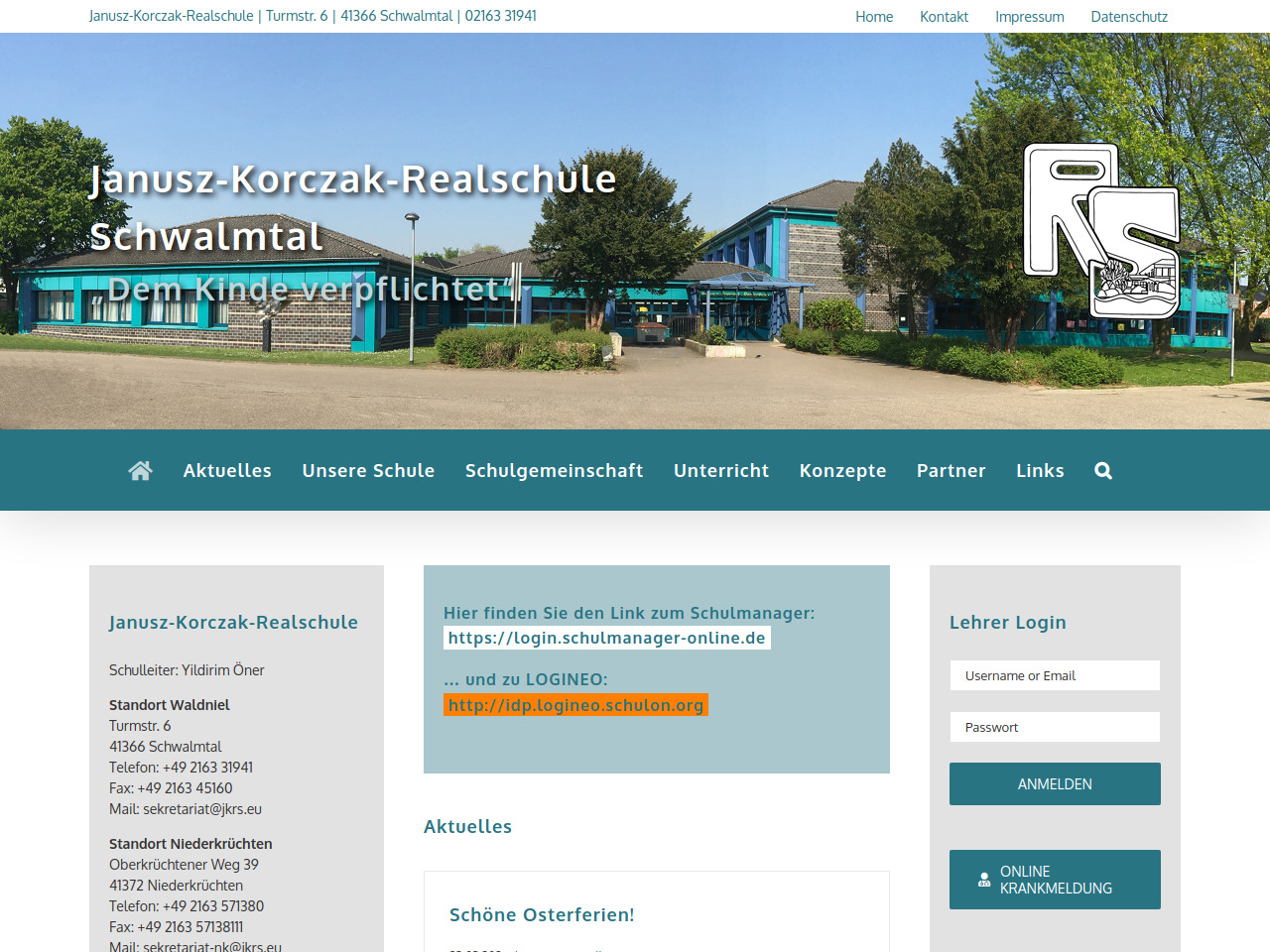This screenshot has height=952, width=1270.
Task: Click the home icon in navigation bar
Action: tap(140, 471)
